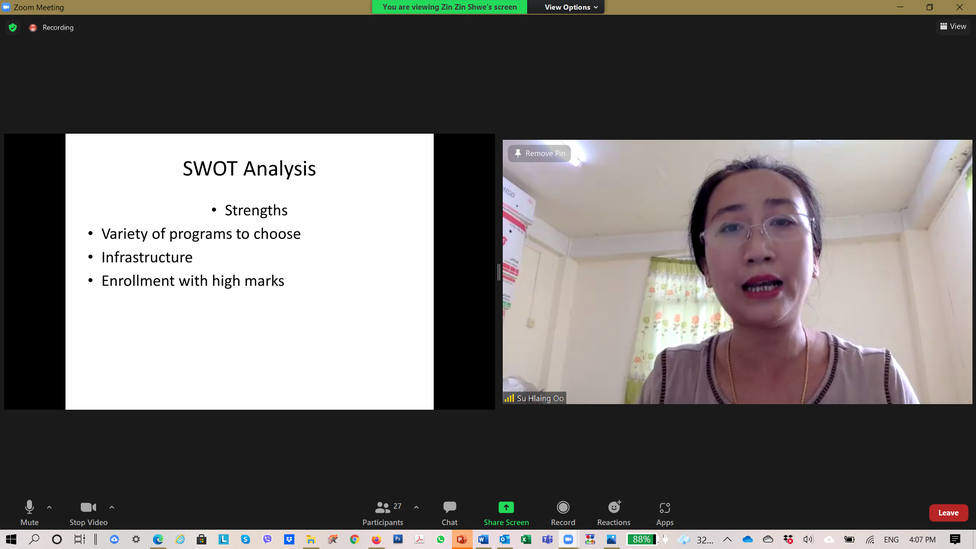Open Microsoft Store from taskbar
This screenshot has height=549, width=976.
(x=202, y=540)
